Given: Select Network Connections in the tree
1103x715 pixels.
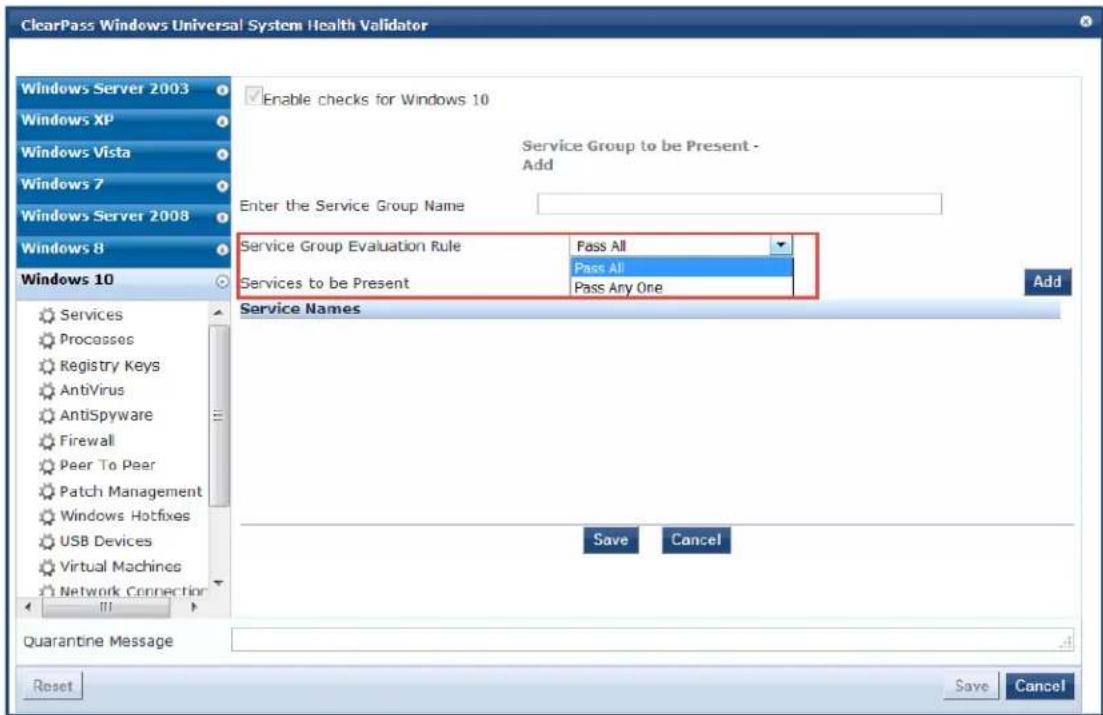Looking at the screenshot, I should 132,590.
